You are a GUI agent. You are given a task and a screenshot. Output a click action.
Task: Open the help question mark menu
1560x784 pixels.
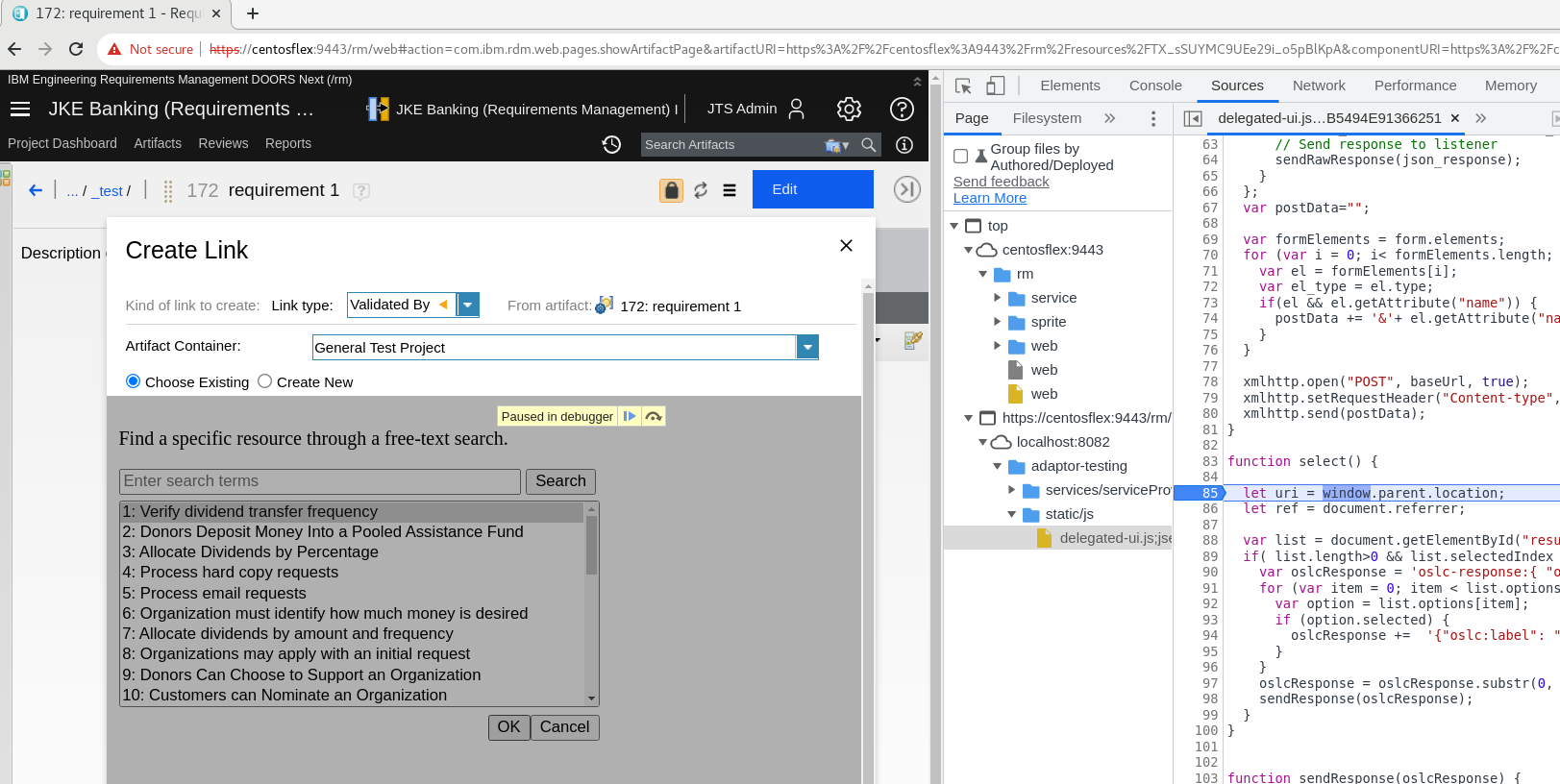click(902, 110)
